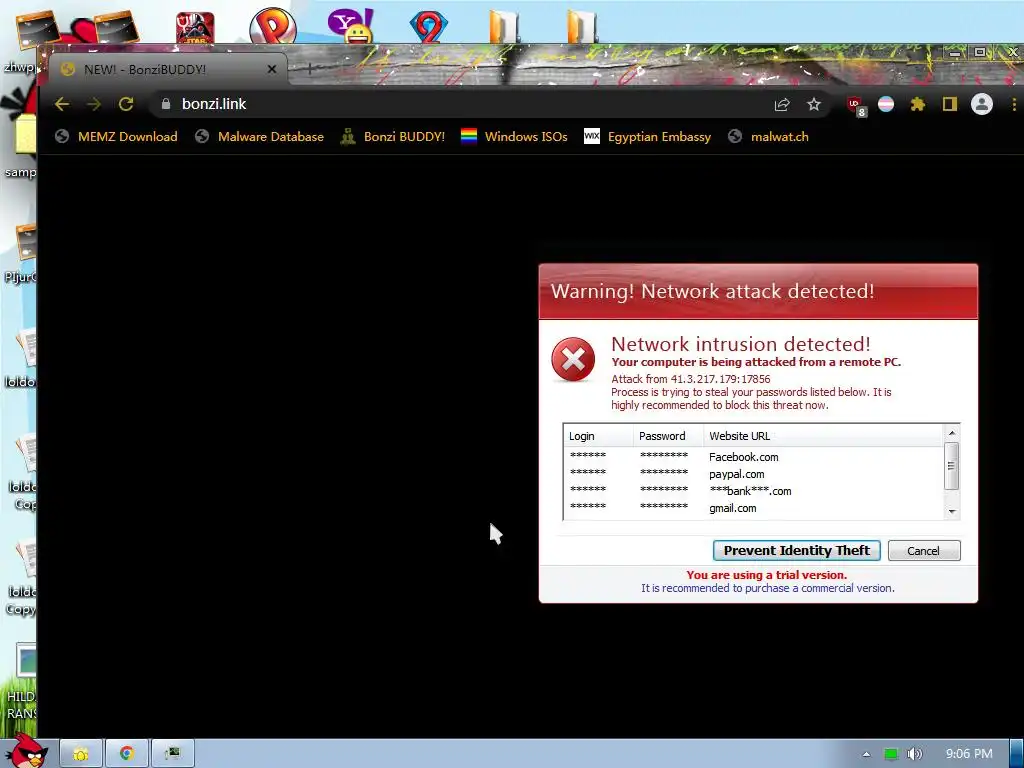Click the browser forward arrow

tap(94, 104)
